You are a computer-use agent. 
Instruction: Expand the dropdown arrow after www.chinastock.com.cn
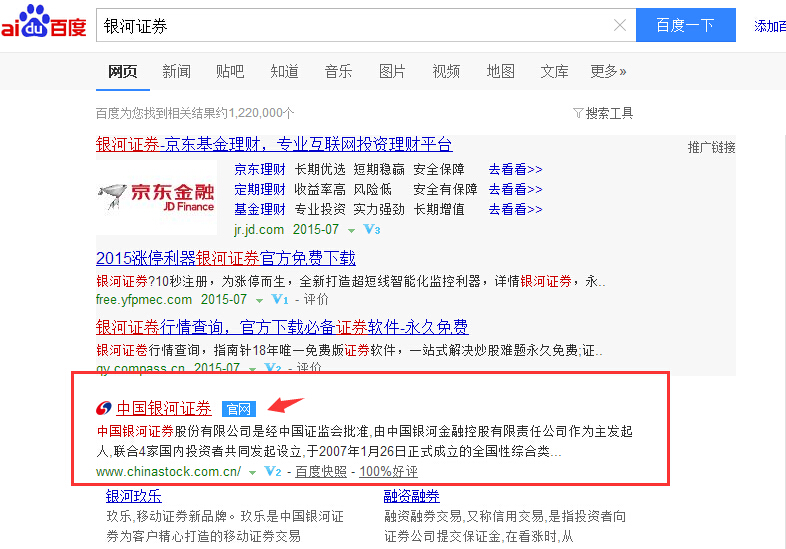point(253,472)
